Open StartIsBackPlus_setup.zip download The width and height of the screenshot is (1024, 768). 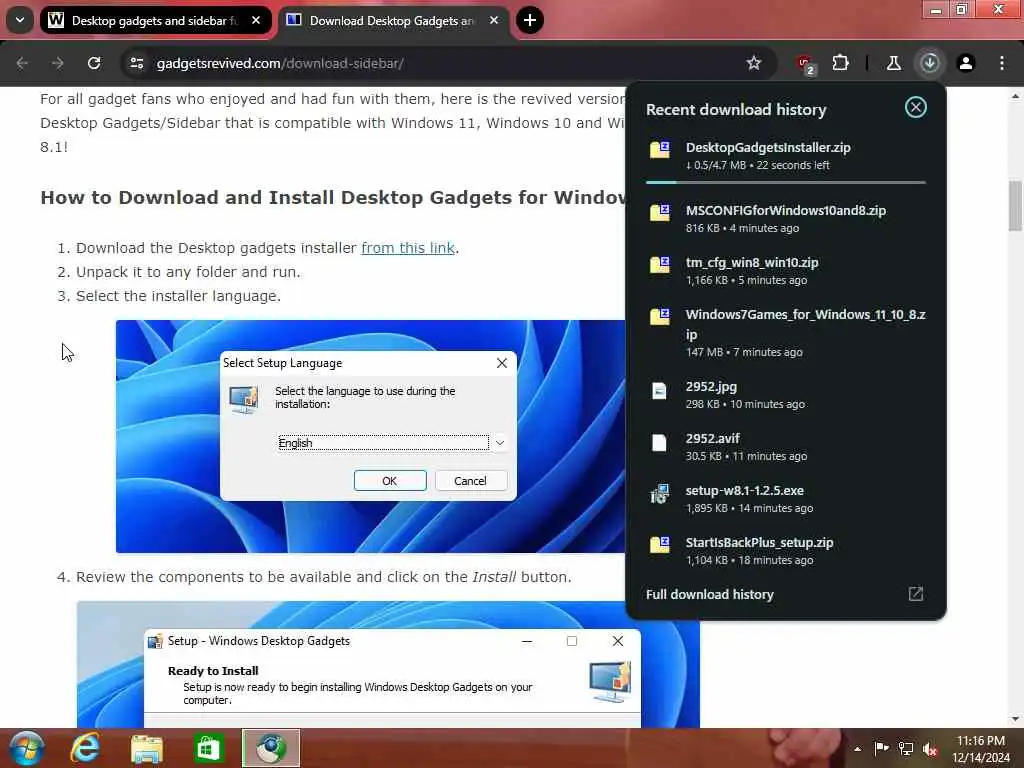[786, 551]
